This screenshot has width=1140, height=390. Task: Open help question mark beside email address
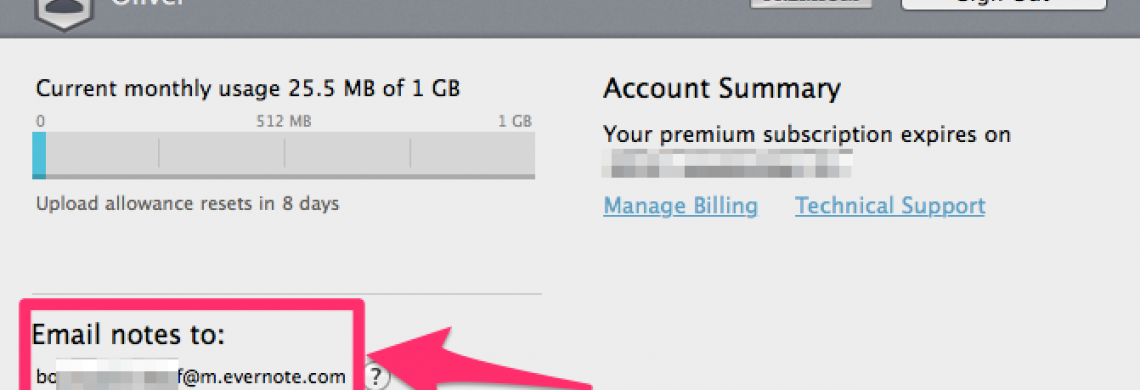pos(376,377)
